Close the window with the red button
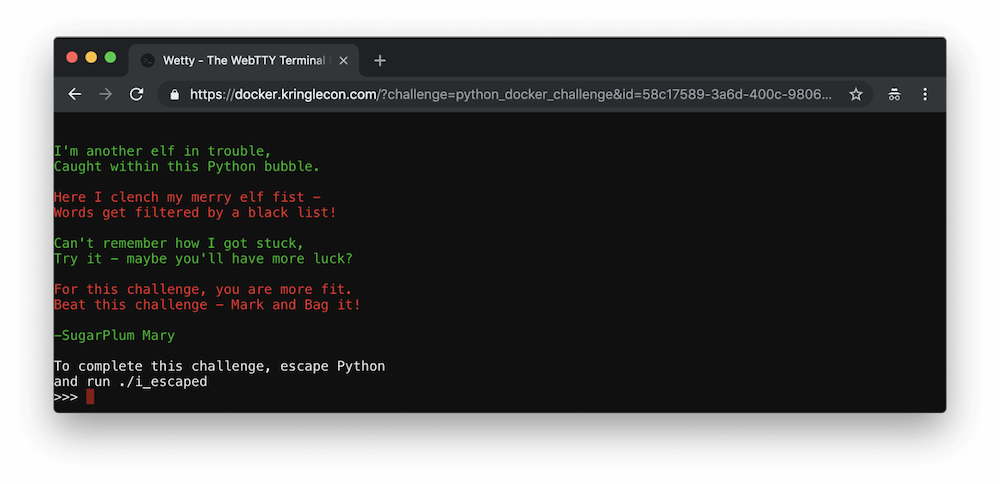The height and width of the screenshot is (484, 1000). click(x=72, y=57)
